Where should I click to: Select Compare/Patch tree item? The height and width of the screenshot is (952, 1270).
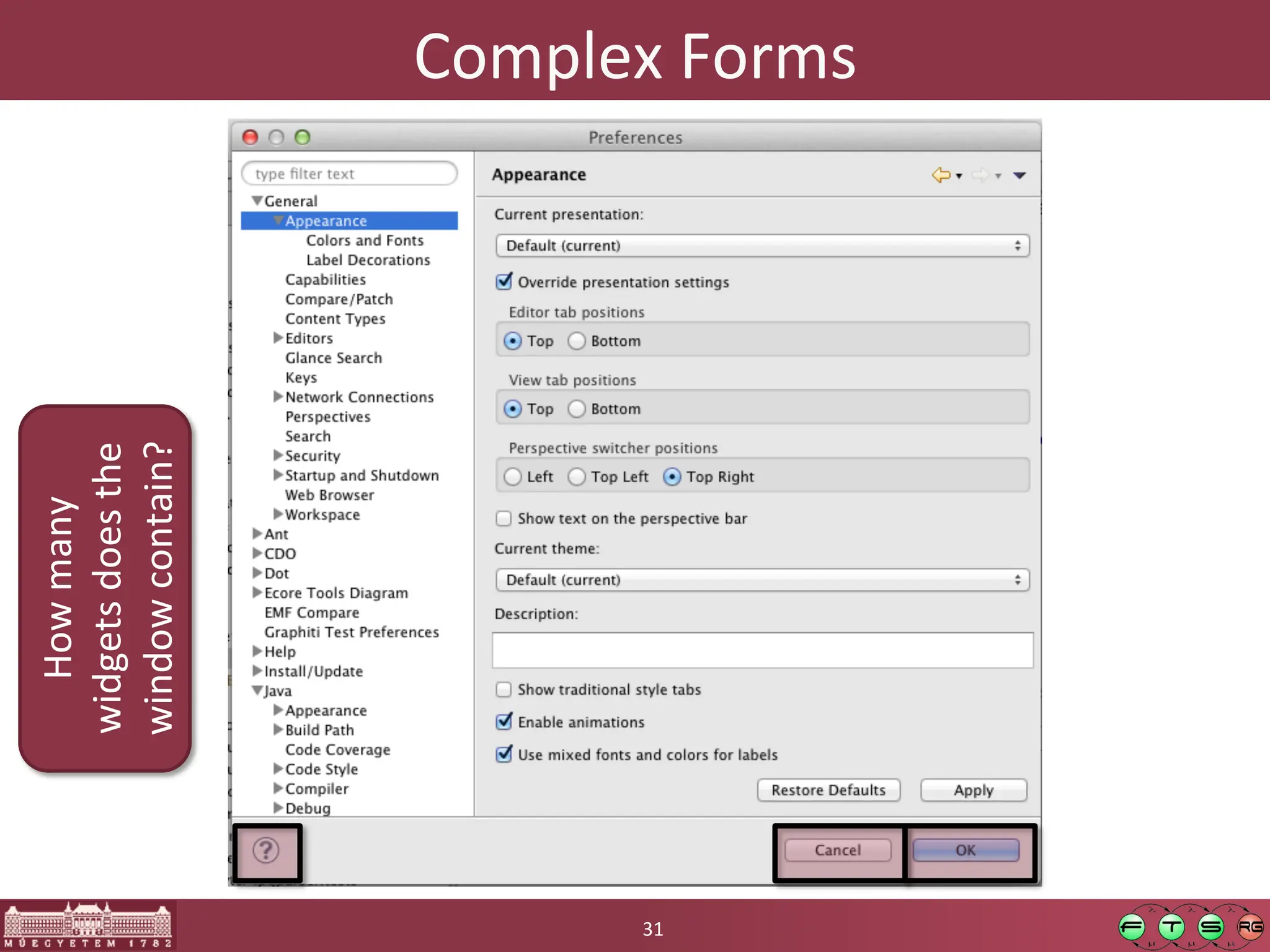339,299
